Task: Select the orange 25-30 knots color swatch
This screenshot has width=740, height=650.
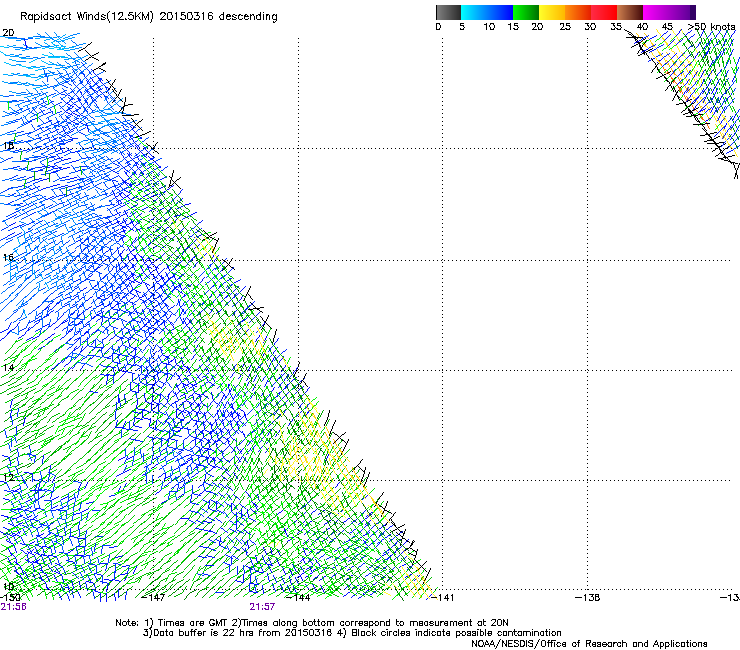Action: (578, 12)
